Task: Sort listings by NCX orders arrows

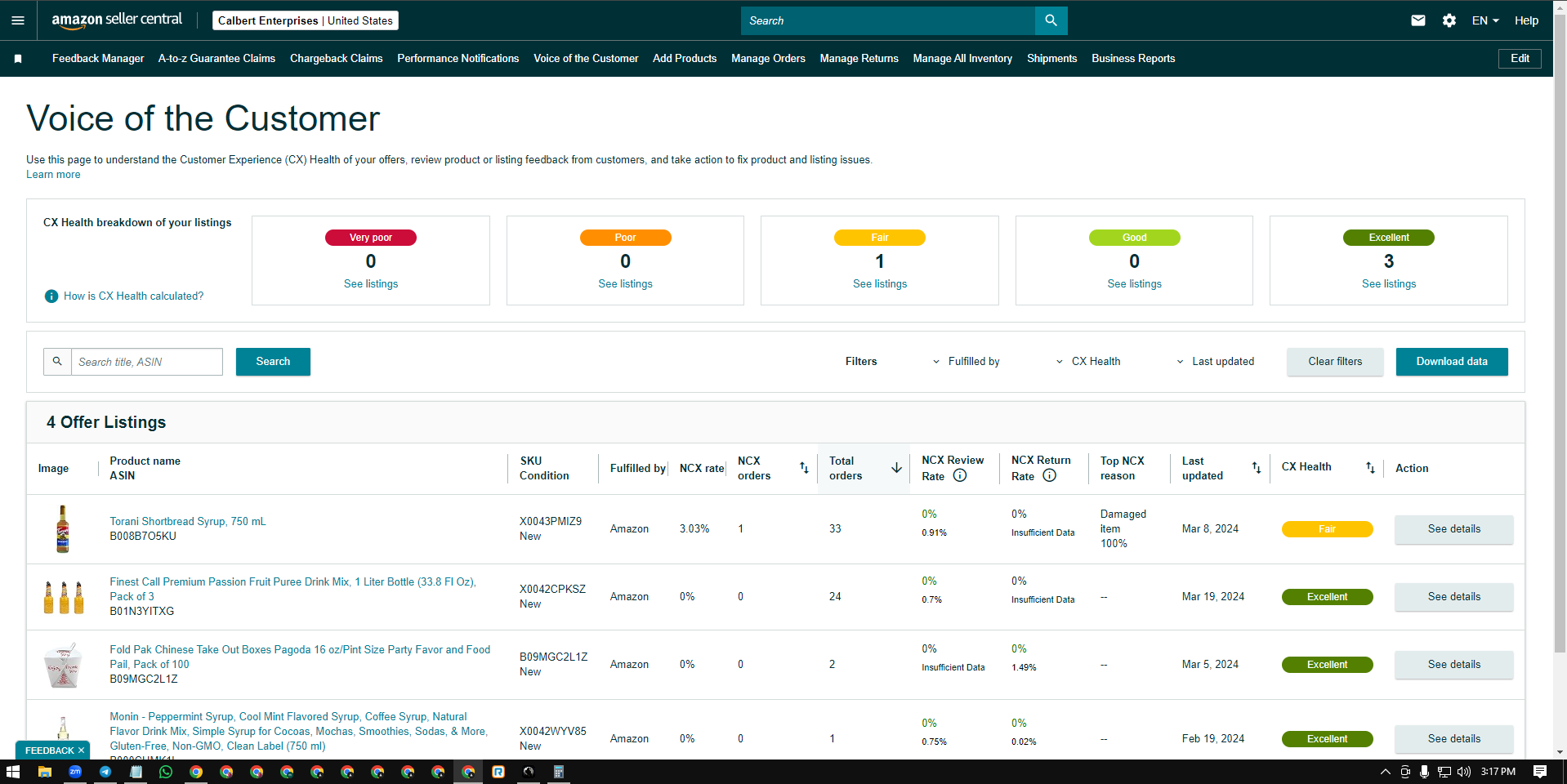Action: 804,468
